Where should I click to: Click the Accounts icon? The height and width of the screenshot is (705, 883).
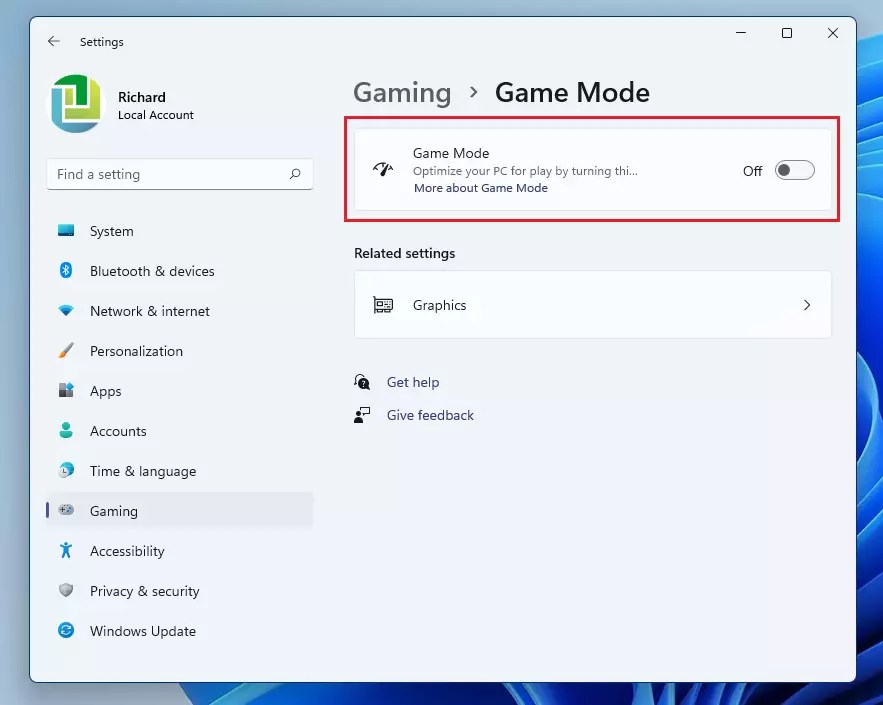click(x=67, y=431)
